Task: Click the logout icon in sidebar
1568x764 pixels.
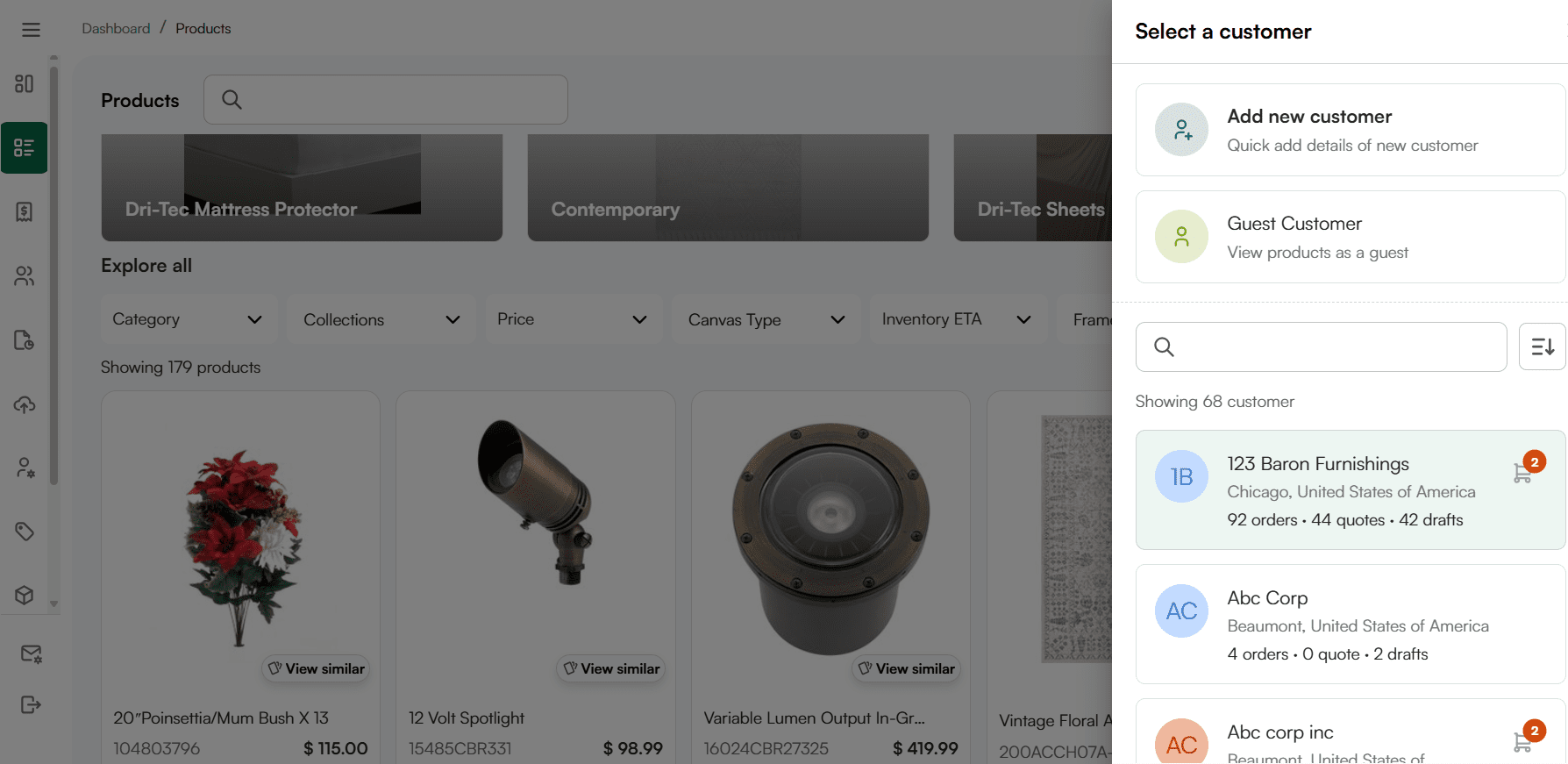Action: pyautogui.click(x=31, y=705)
